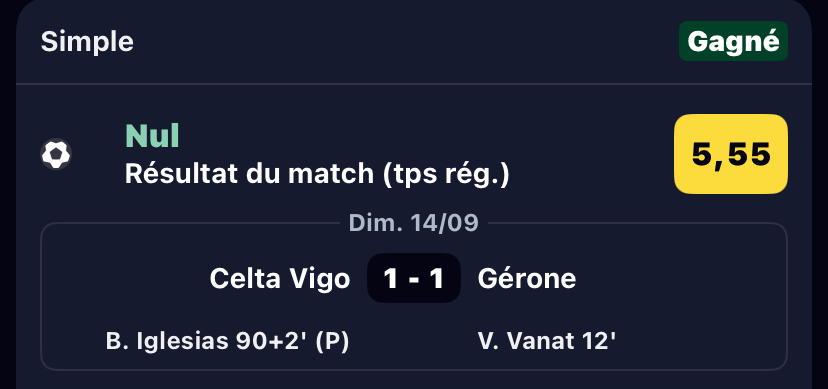Tap the 1 - 1 score box
Screen dimensions: 828x389
click(414, 278)
